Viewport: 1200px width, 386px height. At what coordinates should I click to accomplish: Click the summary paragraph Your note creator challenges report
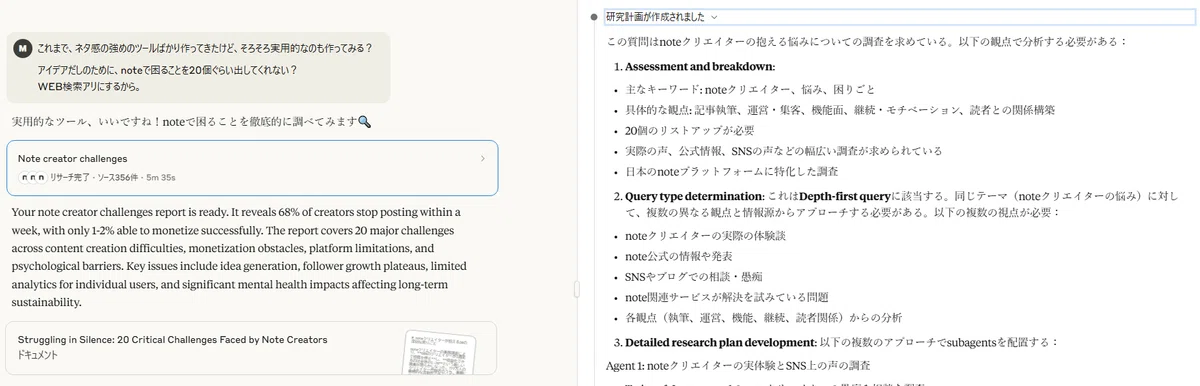pyautogui.click(x=240, y=257)
